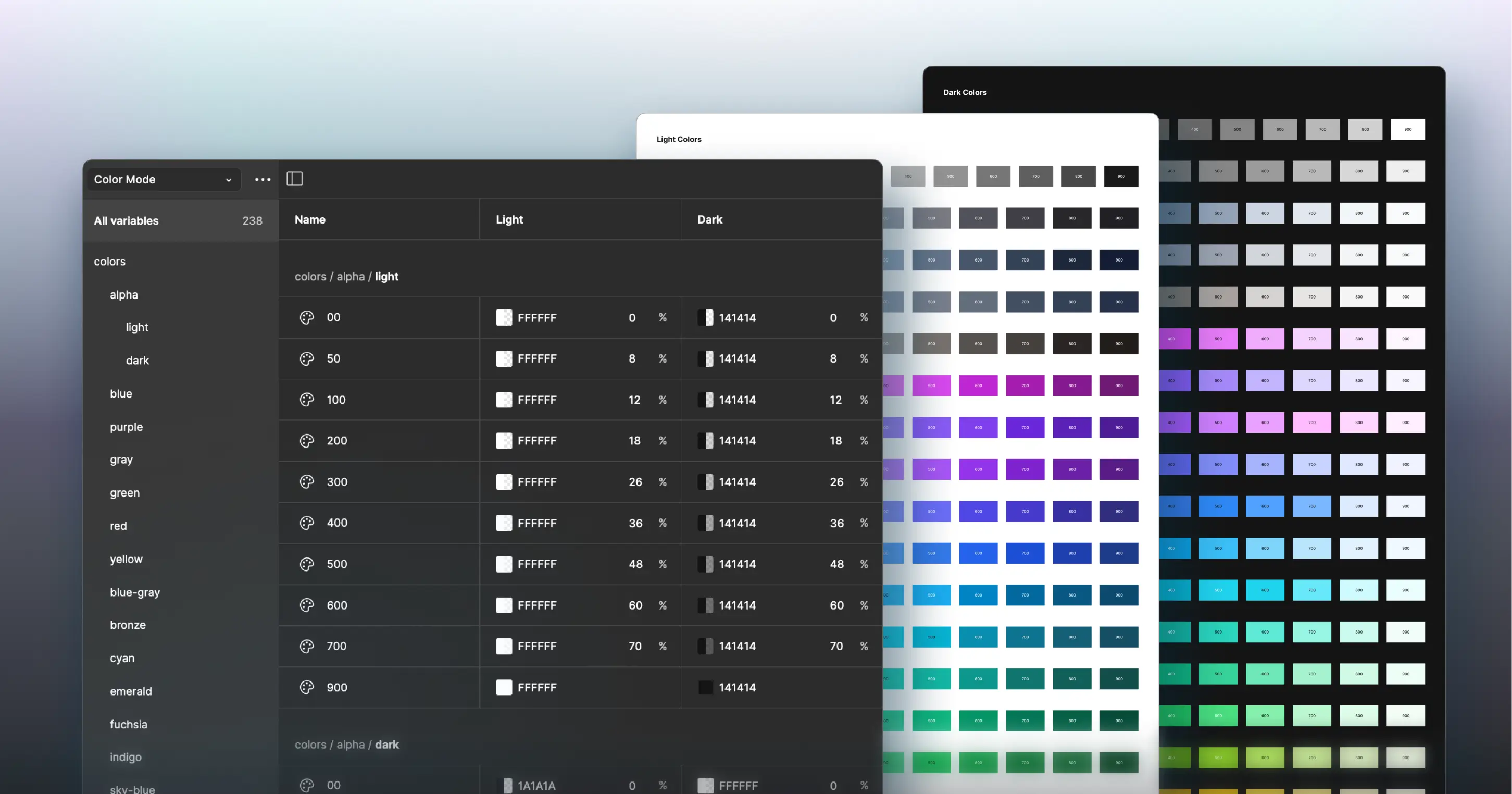Viewport: 1512px width, 794px height.
Task: Edit Dark opacity value 12 for variable 100
Action: (x=835, y=400)
